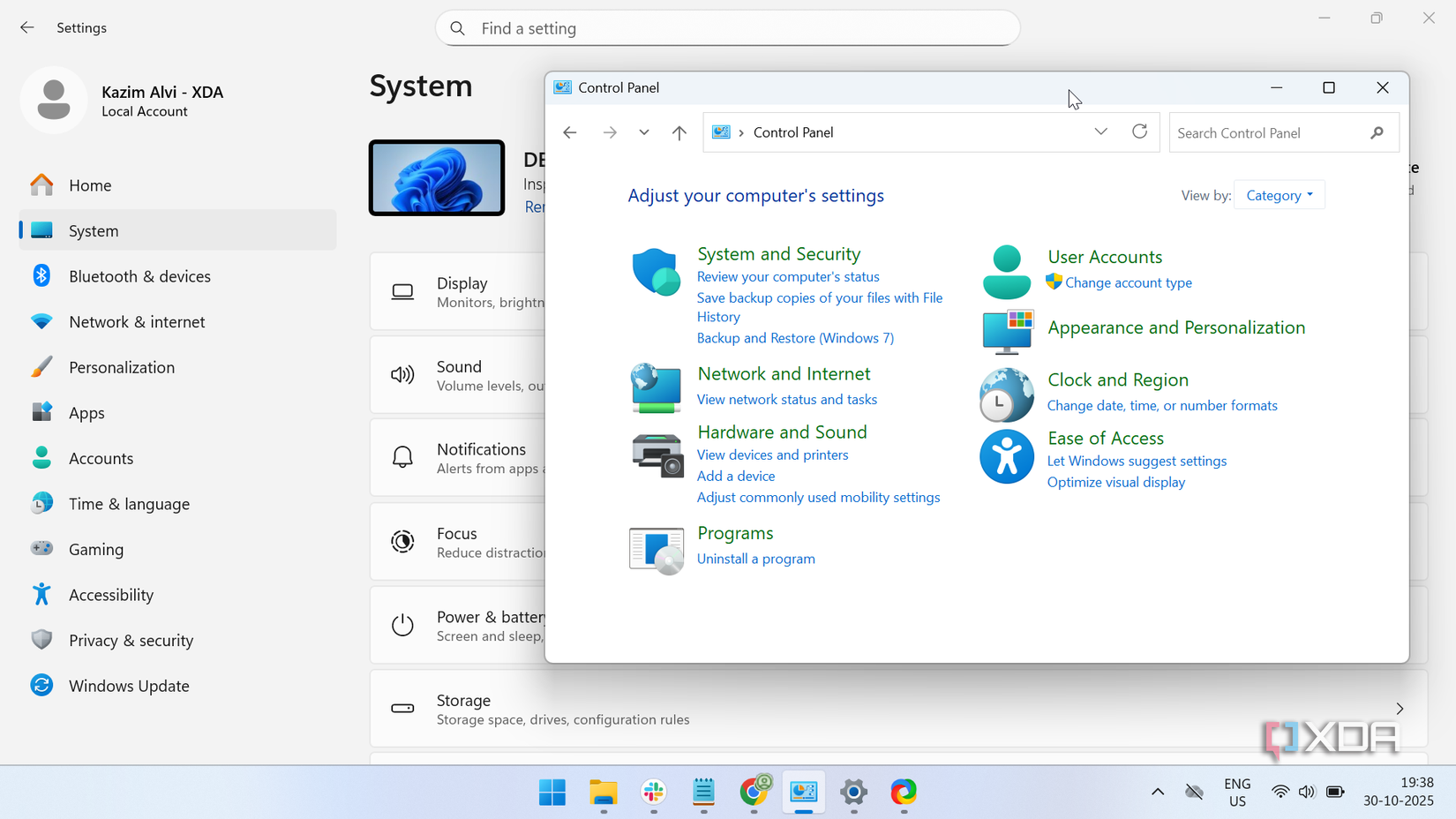
Task: Open Google Chrome from the taskbar
Action: click(x=754, y=793)
